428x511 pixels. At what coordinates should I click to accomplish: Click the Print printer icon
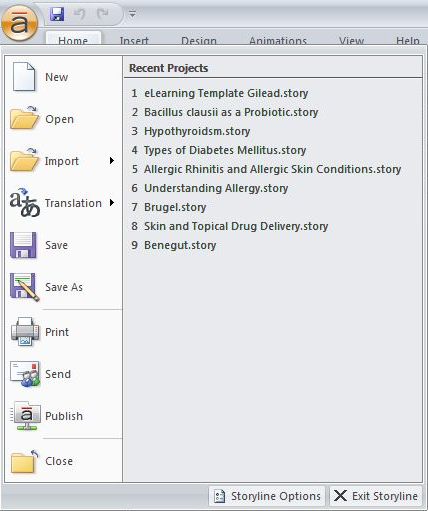pos(25,332)
